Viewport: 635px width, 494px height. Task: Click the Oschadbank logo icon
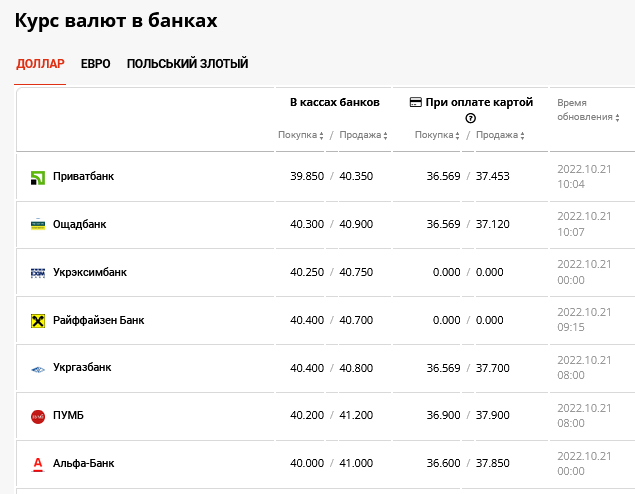[38, 225]
